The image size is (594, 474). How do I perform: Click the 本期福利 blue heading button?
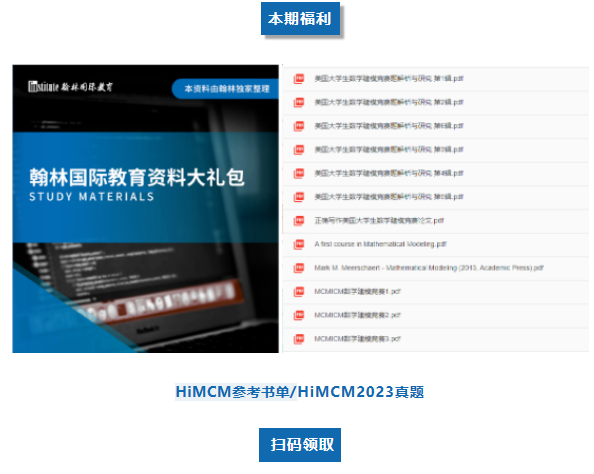click(x=300, y=19)
